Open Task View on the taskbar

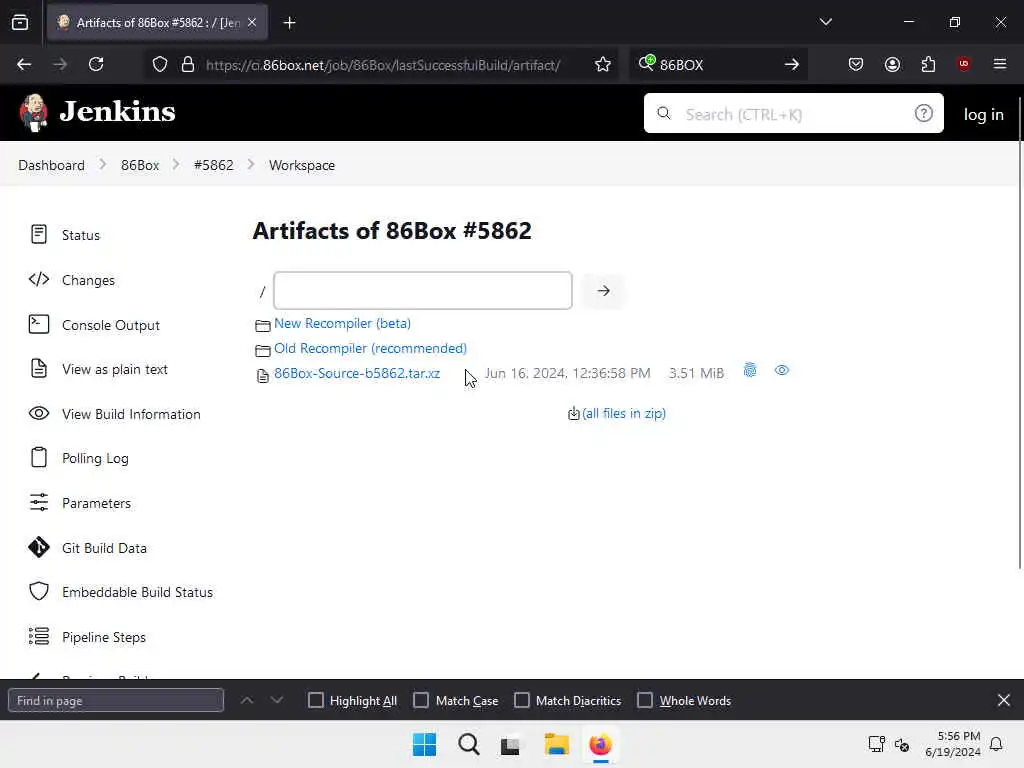[510, 744]
